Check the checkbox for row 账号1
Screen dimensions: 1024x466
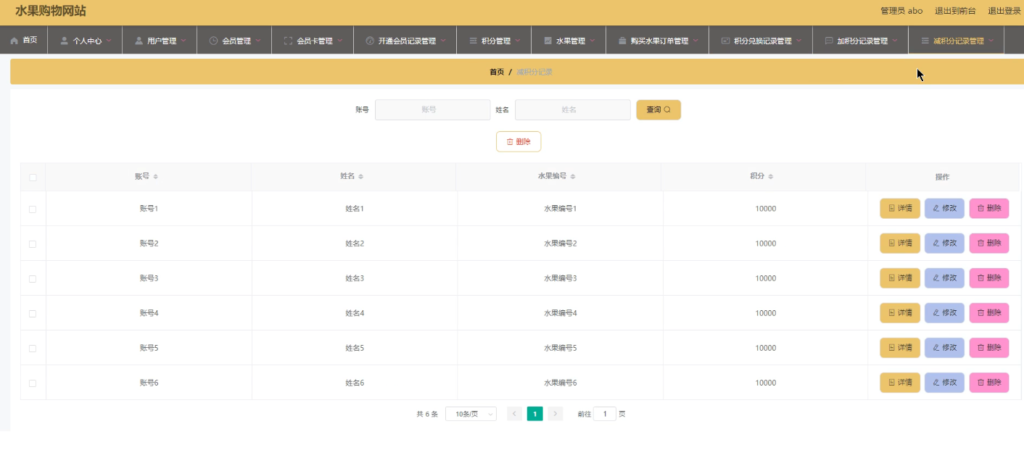click(x=33, y=209)
